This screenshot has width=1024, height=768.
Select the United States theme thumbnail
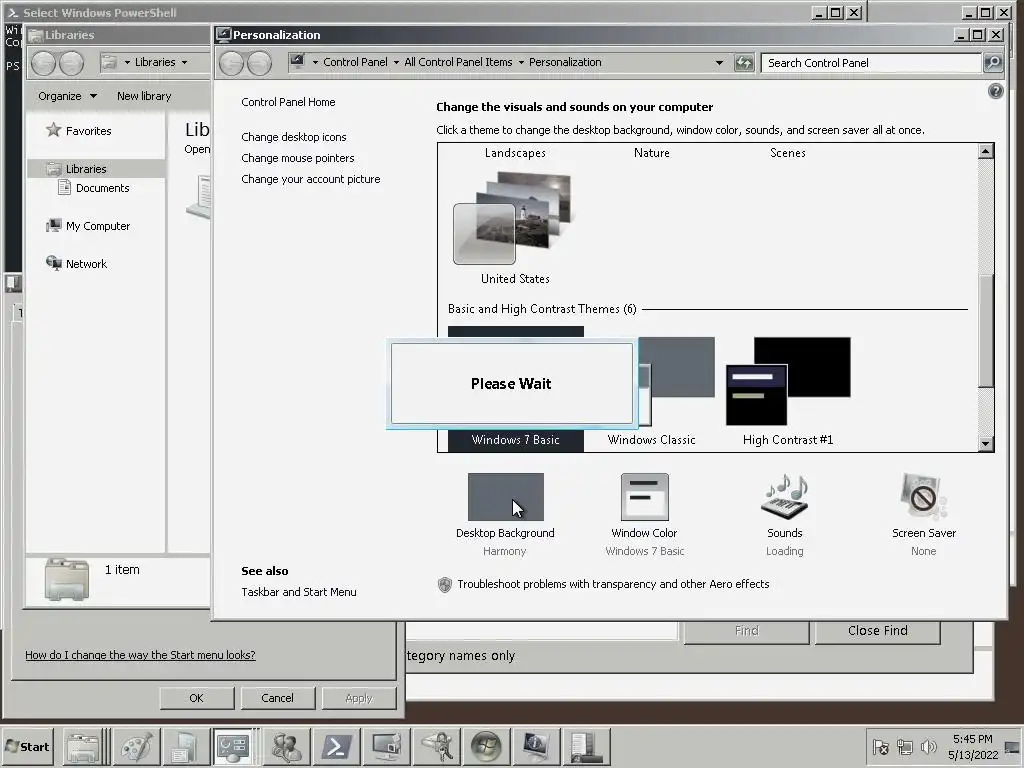pyautogui.click(x=513, y=219)
